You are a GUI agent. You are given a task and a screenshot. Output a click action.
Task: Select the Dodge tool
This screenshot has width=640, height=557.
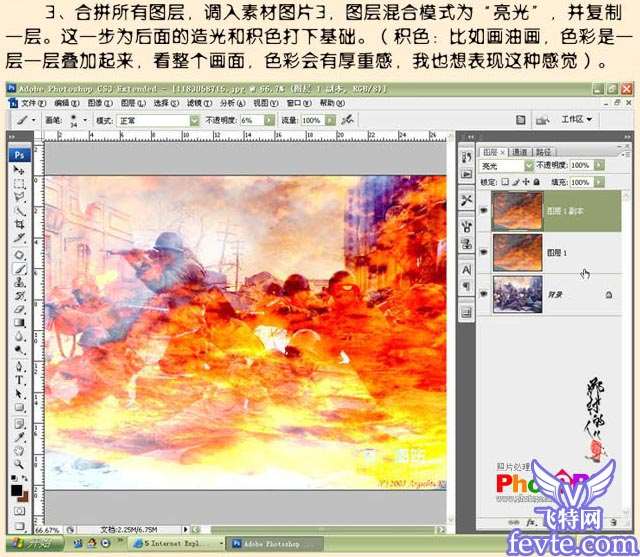pyautogui.click(x=19, y=350)
